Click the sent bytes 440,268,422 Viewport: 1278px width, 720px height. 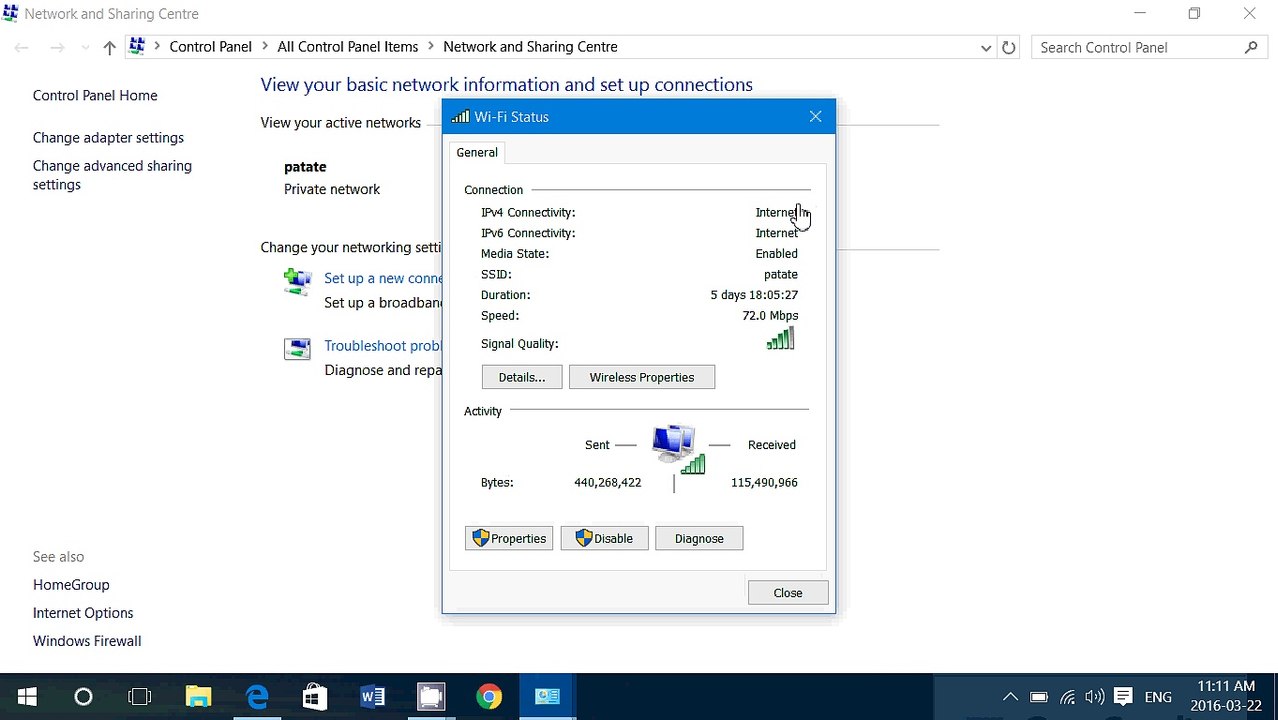tap(608, 482)
